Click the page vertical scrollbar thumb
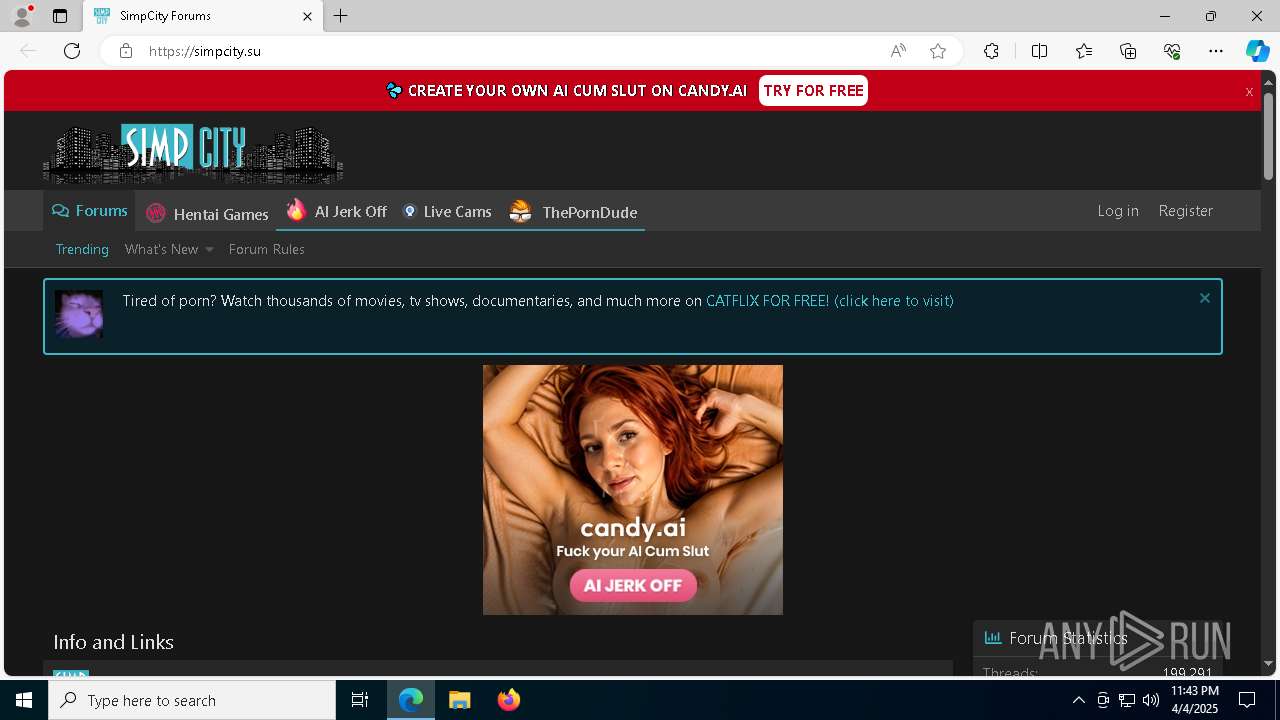 tap(1269, 136)
